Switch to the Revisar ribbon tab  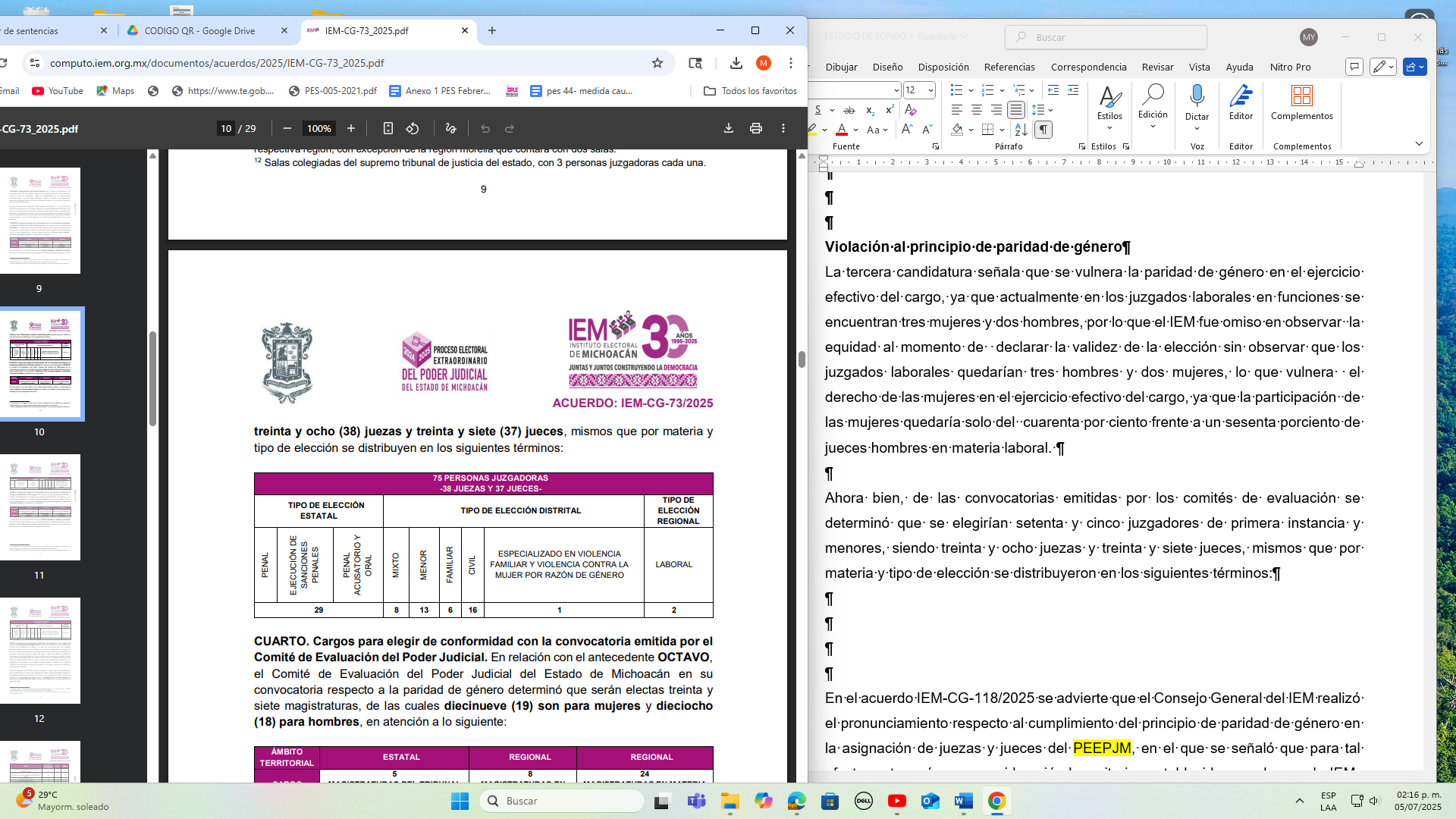1157,67
